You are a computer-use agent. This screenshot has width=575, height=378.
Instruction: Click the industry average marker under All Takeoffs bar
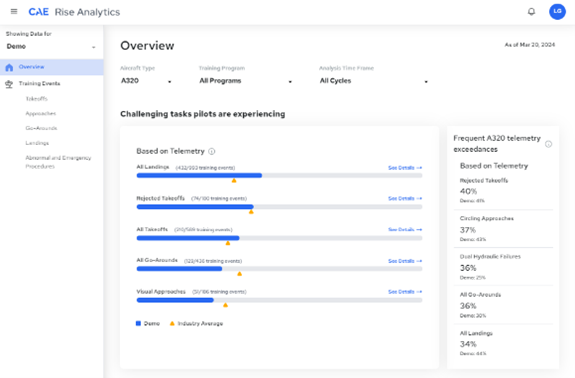pos(228,243)
